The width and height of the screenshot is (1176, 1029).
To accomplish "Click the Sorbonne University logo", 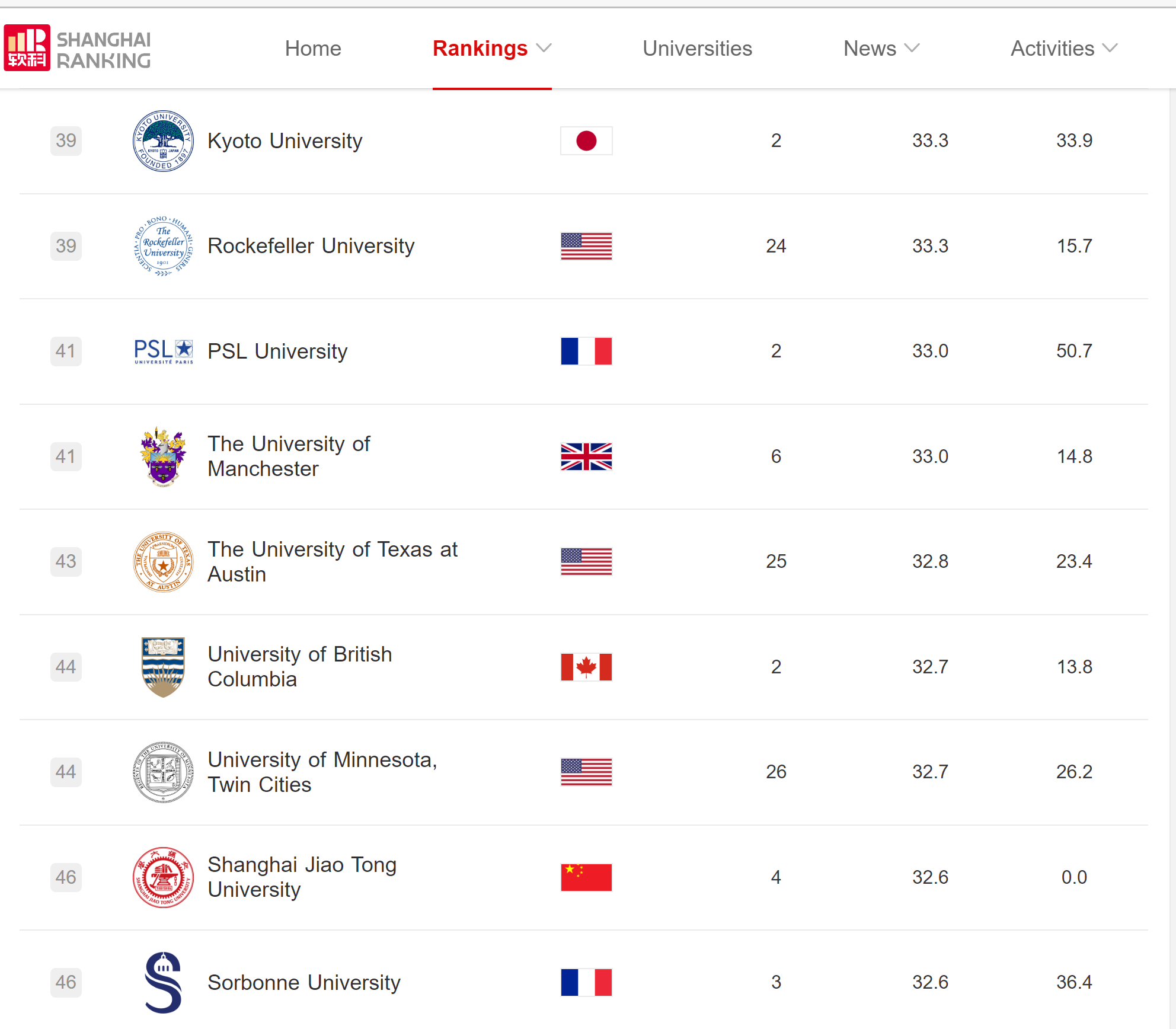I will [163, 982].
